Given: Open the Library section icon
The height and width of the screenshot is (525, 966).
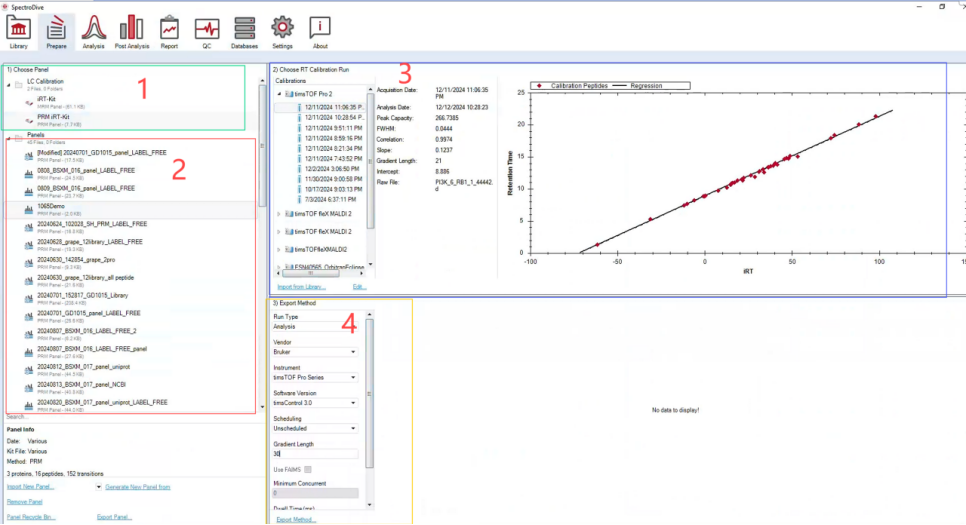Looking at the screenshot, I should point(18,32).
